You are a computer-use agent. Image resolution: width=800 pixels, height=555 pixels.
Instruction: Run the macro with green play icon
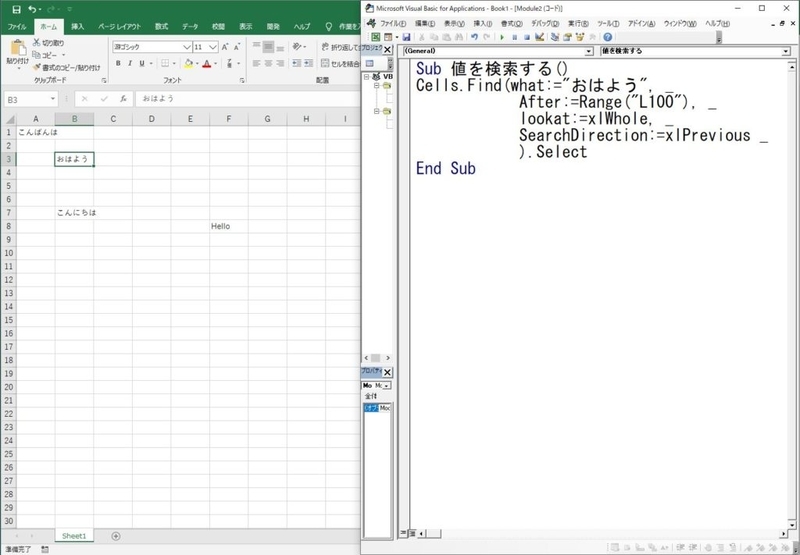click(x=502, y=37)
